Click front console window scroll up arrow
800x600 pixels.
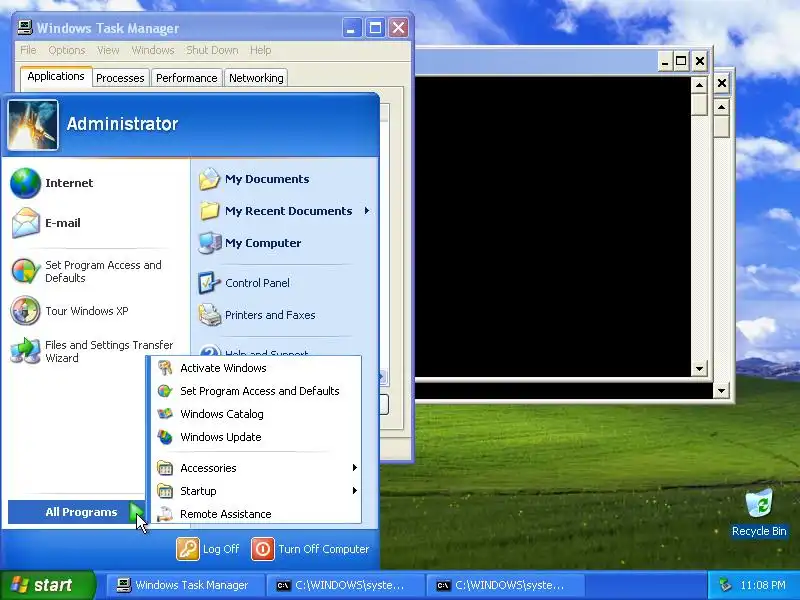pyautogui.click(x=699, y=85)
